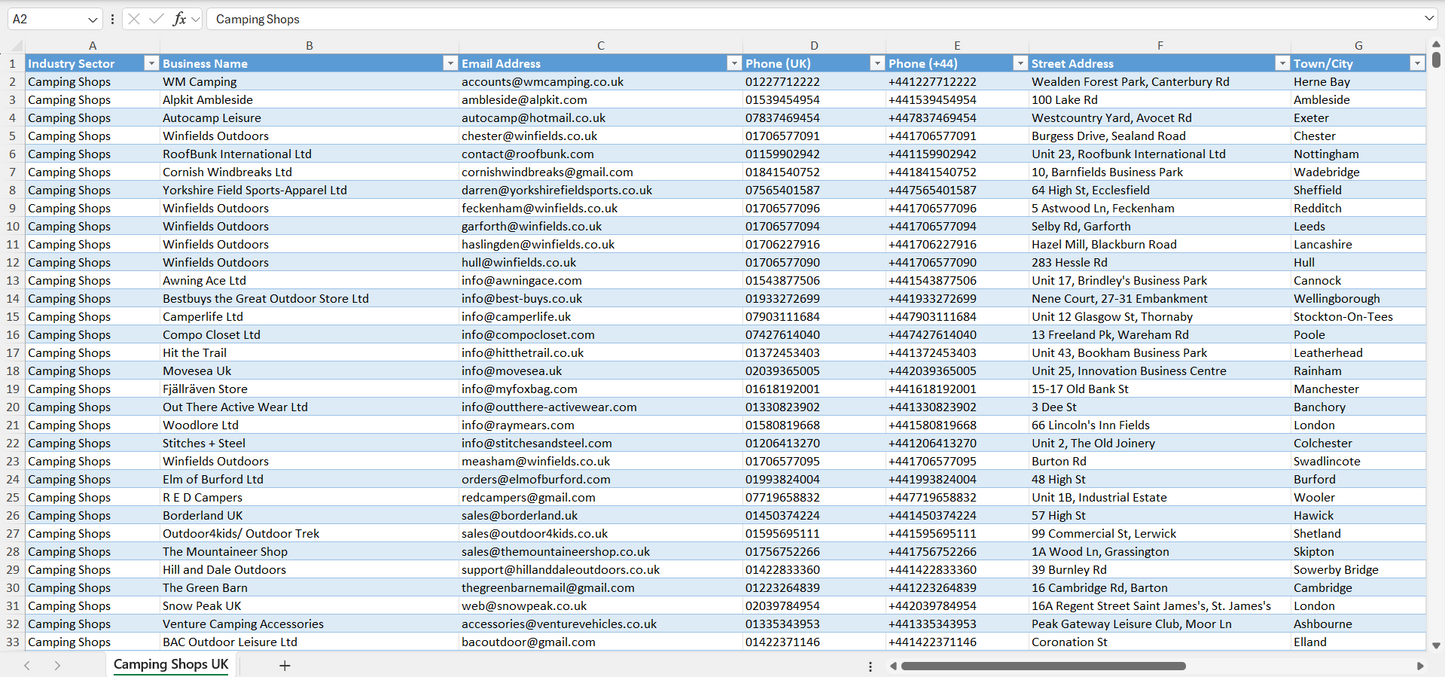Image resolution: width=1445 pixels, height=677 pixels.
Task: Select cell Wealden Forest Park, Canterbury Rd
Action: click(x=1160, y=82)
